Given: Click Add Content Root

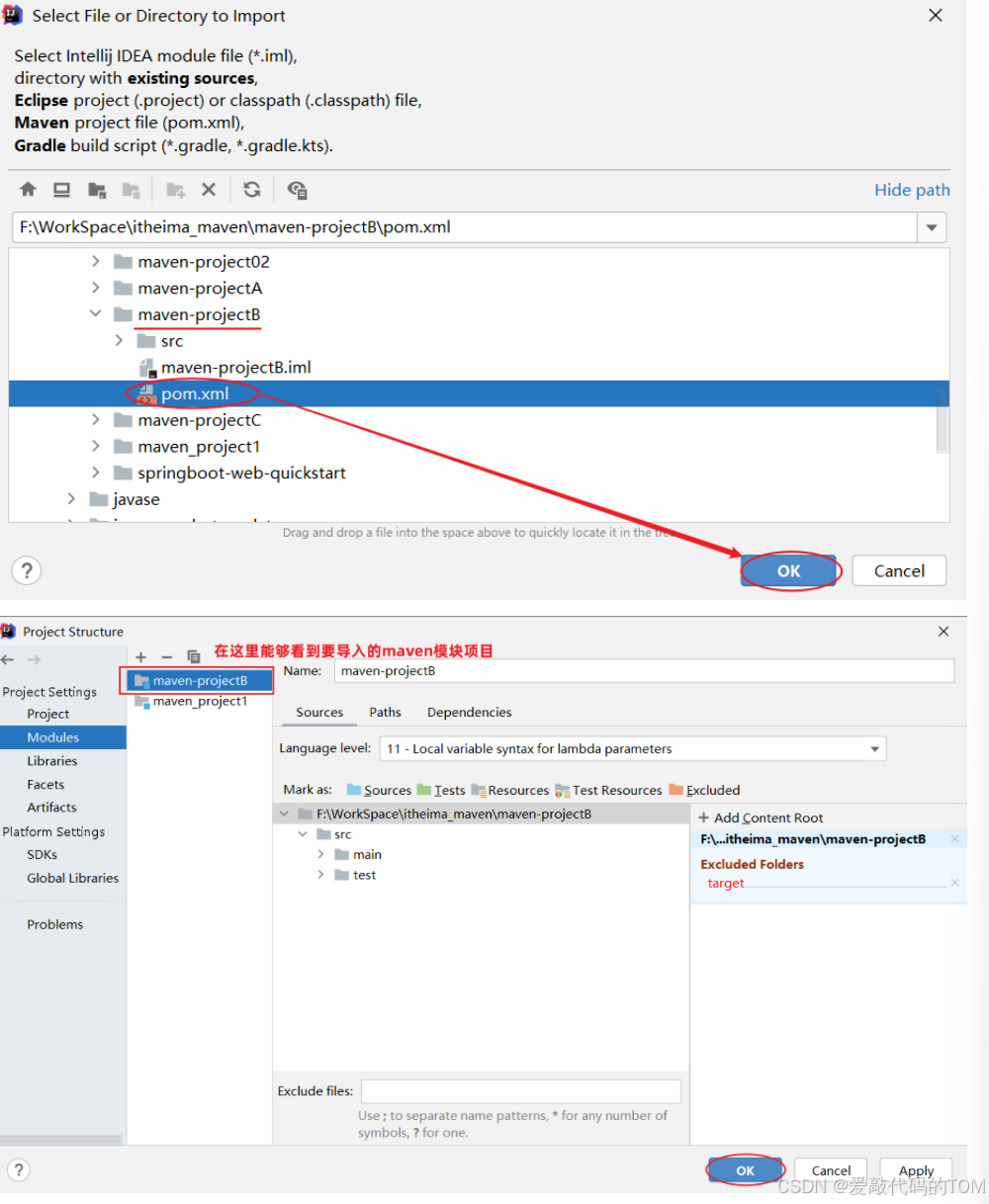Looking at the screenshot, I should point(761,817).
